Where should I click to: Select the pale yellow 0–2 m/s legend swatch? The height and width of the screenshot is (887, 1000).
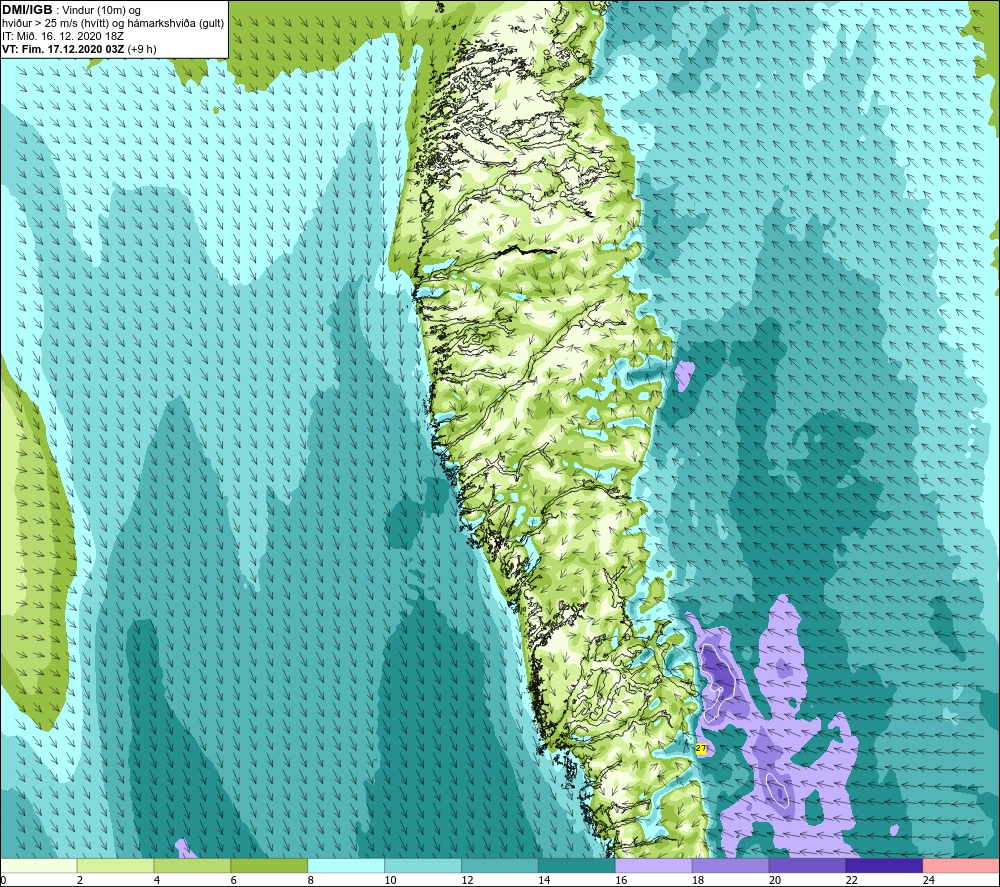pos(38,865)
